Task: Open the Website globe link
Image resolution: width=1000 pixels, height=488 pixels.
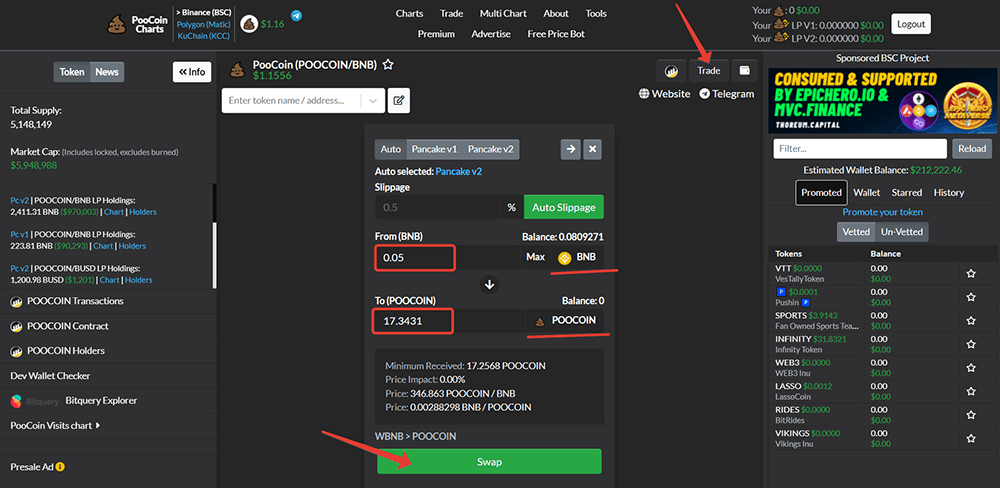Action: [x=665, y=94]
